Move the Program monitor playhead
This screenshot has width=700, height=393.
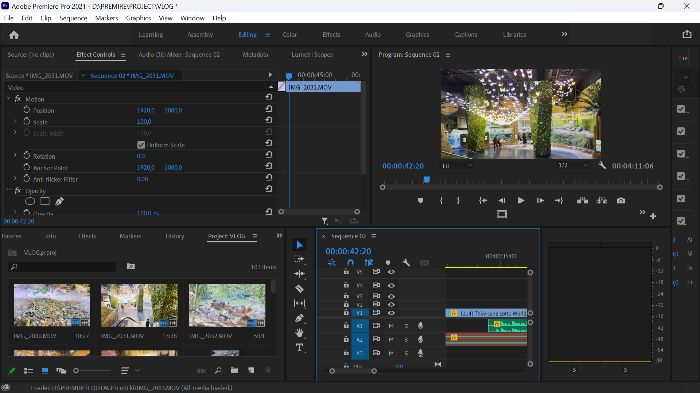click(426, 180)
